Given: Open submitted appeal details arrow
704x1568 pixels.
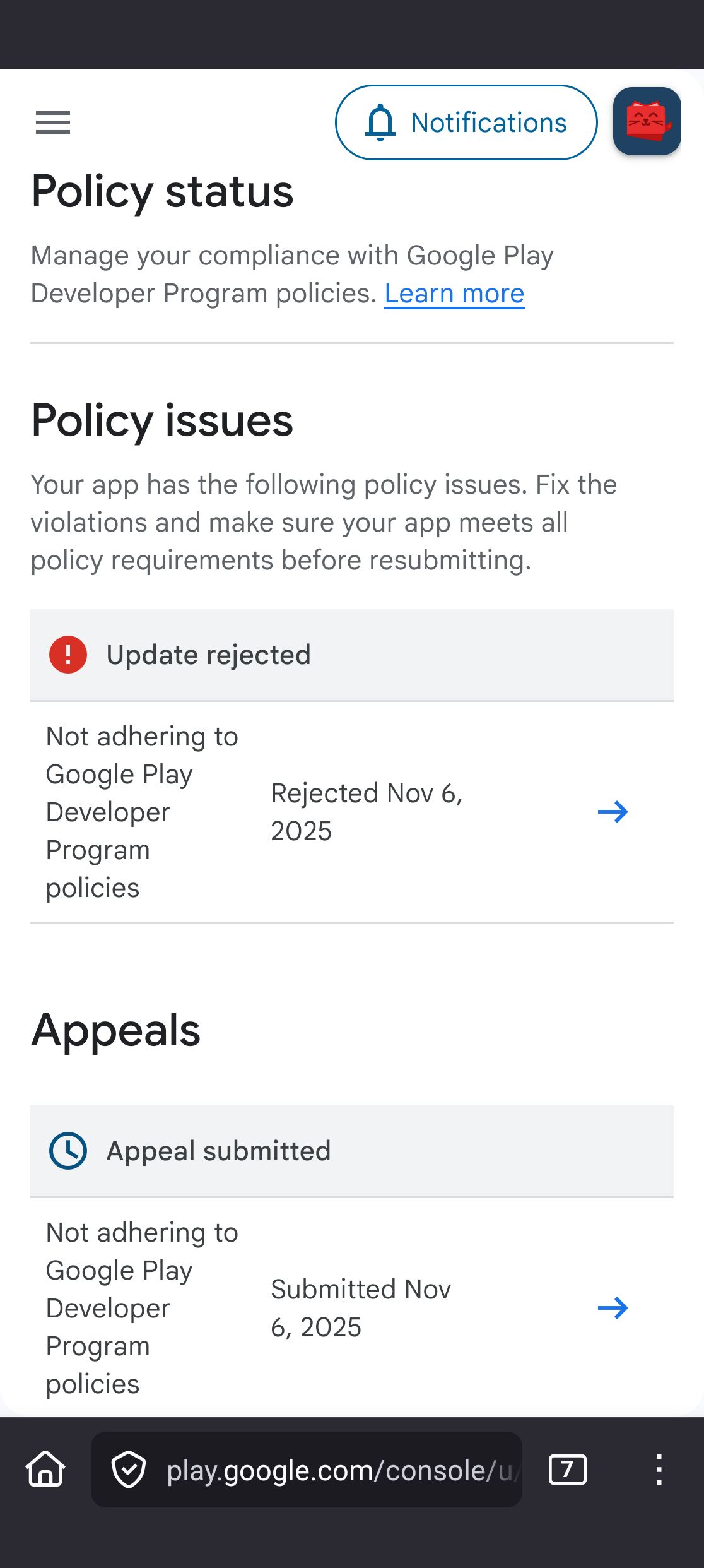Looking at the screenshot, I should coord(613,1308).
